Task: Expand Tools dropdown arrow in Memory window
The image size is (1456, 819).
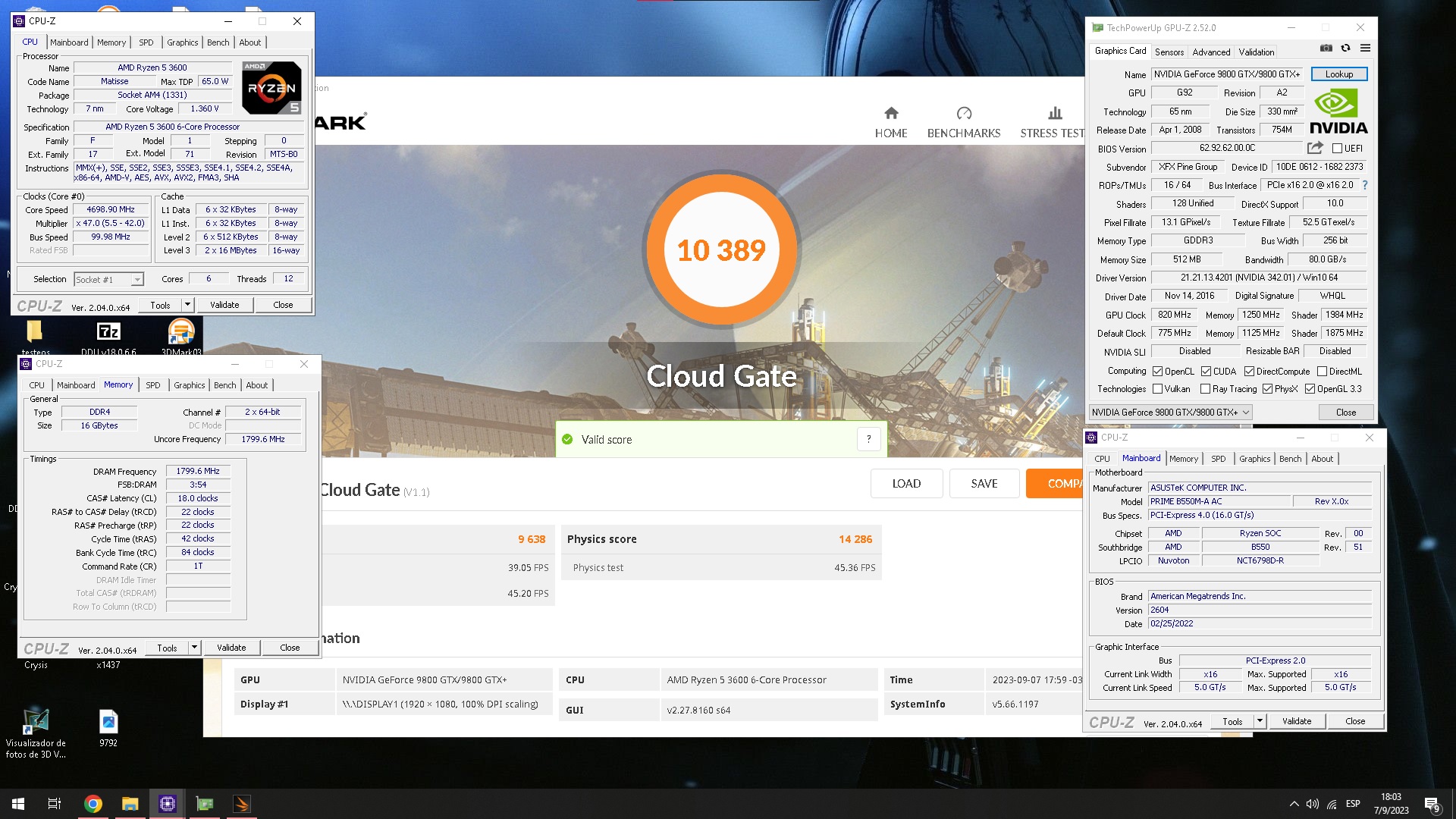Action: click(x=194, y=648)
